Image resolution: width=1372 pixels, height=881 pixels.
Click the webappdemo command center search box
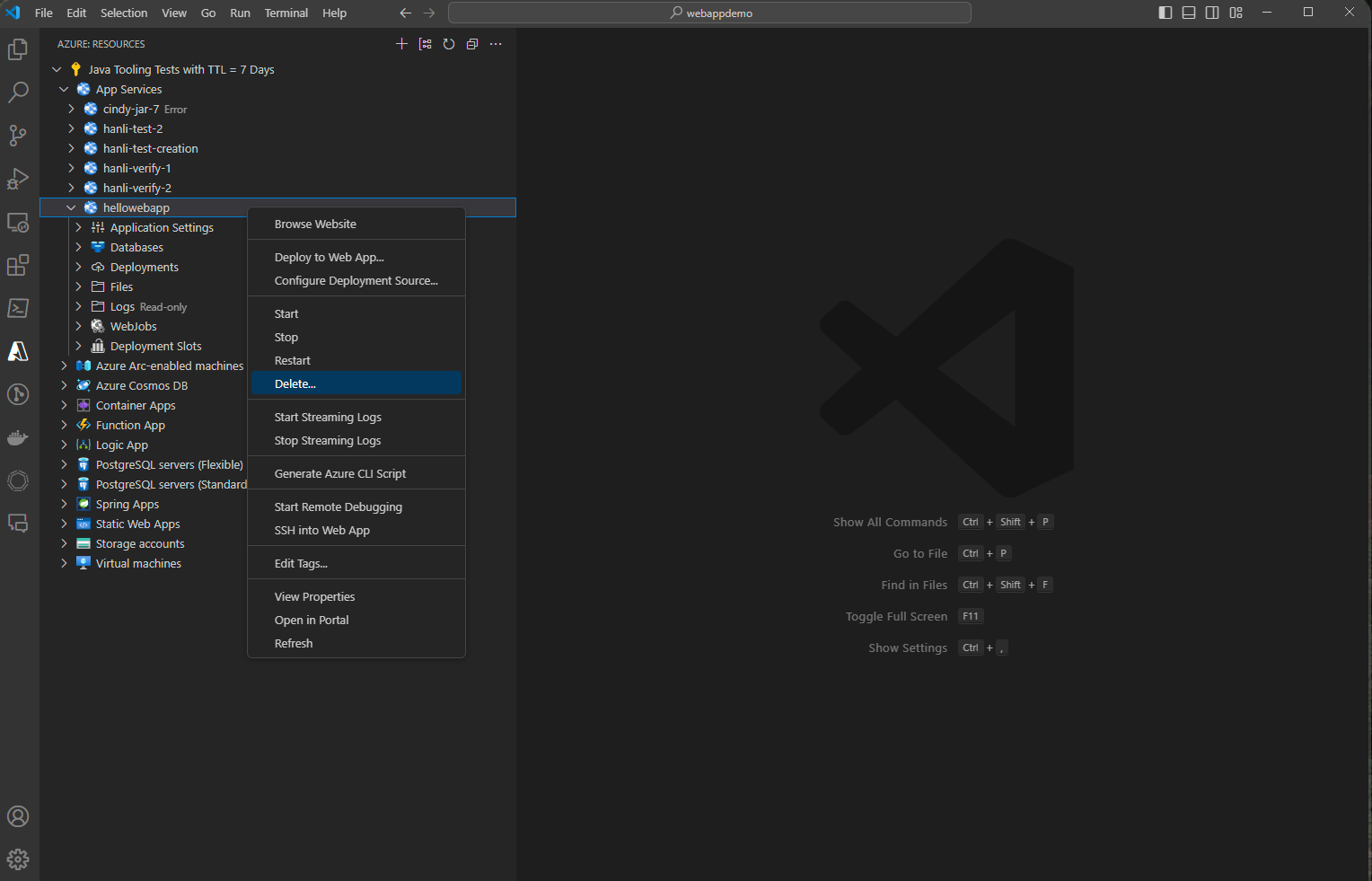coord(709,13)
